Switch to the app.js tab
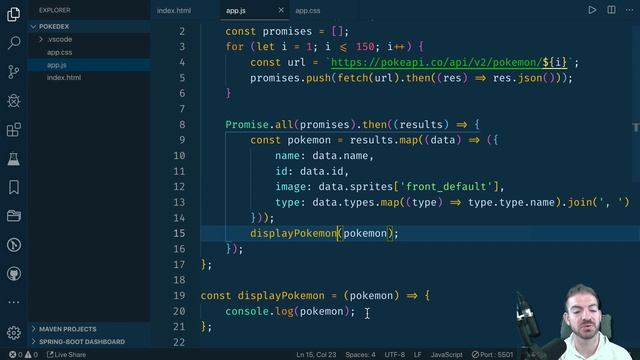This screenshot has width=640, height=360. pos(236,11)
